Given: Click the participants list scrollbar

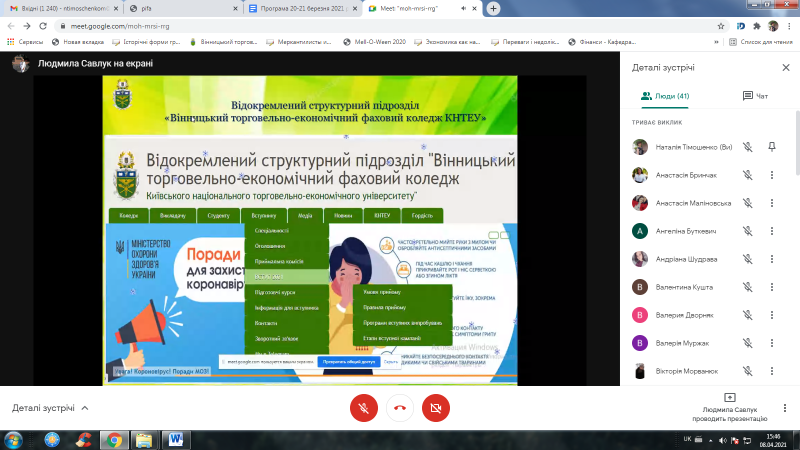Looking at the screenshot, I should 797,143.
